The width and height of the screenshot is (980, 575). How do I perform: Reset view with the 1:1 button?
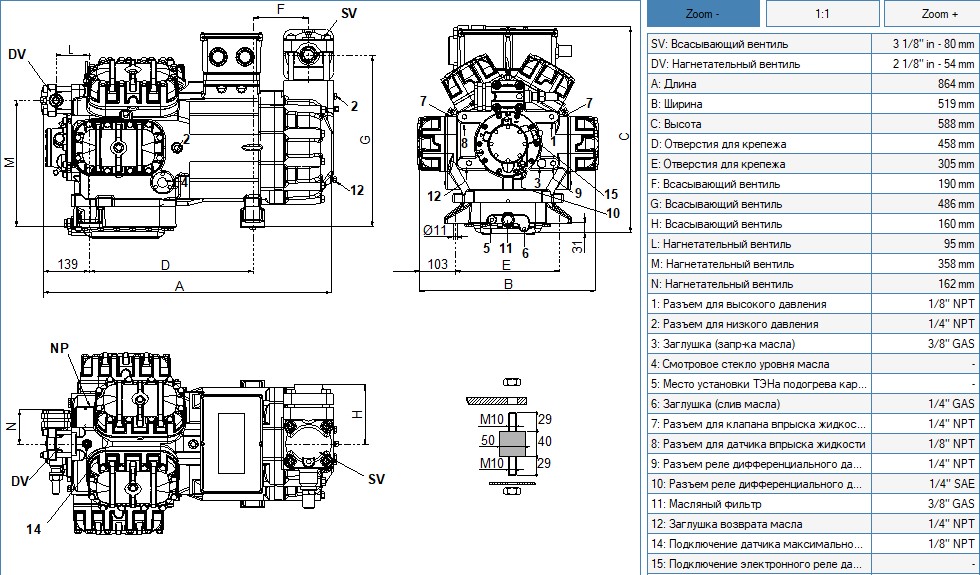(x=822, y=14)
